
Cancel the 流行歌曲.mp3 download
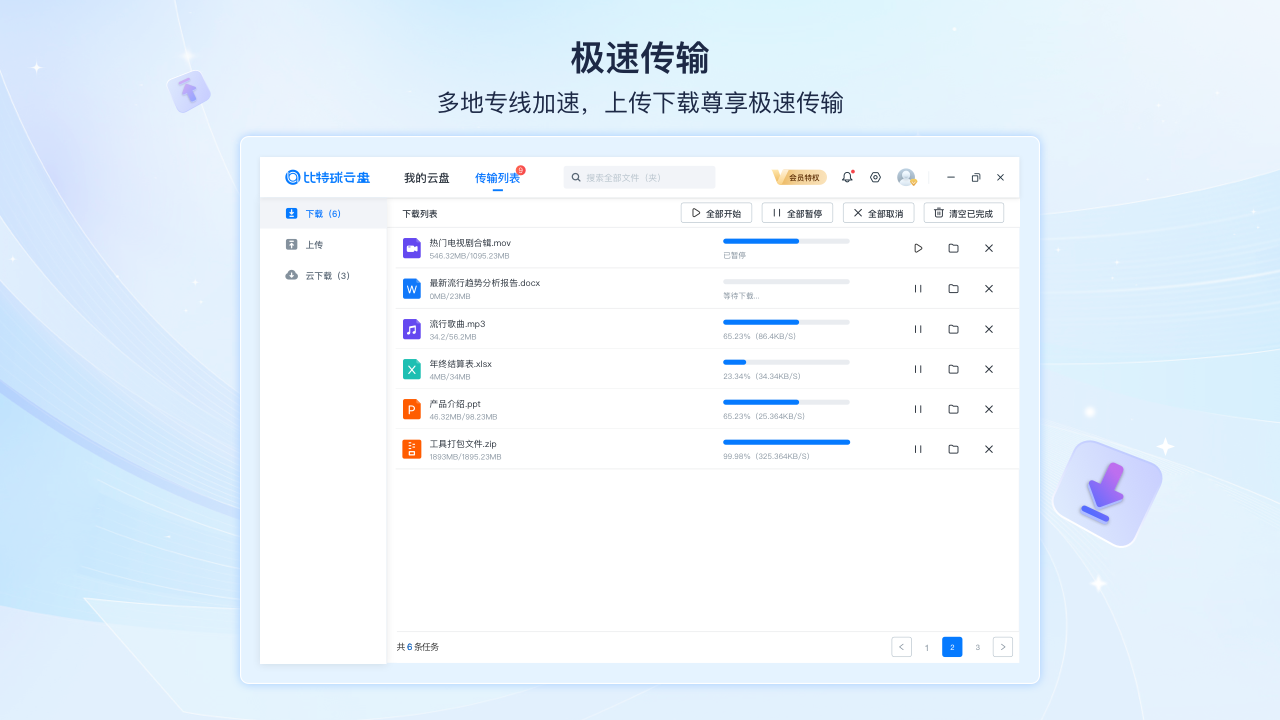989,328
